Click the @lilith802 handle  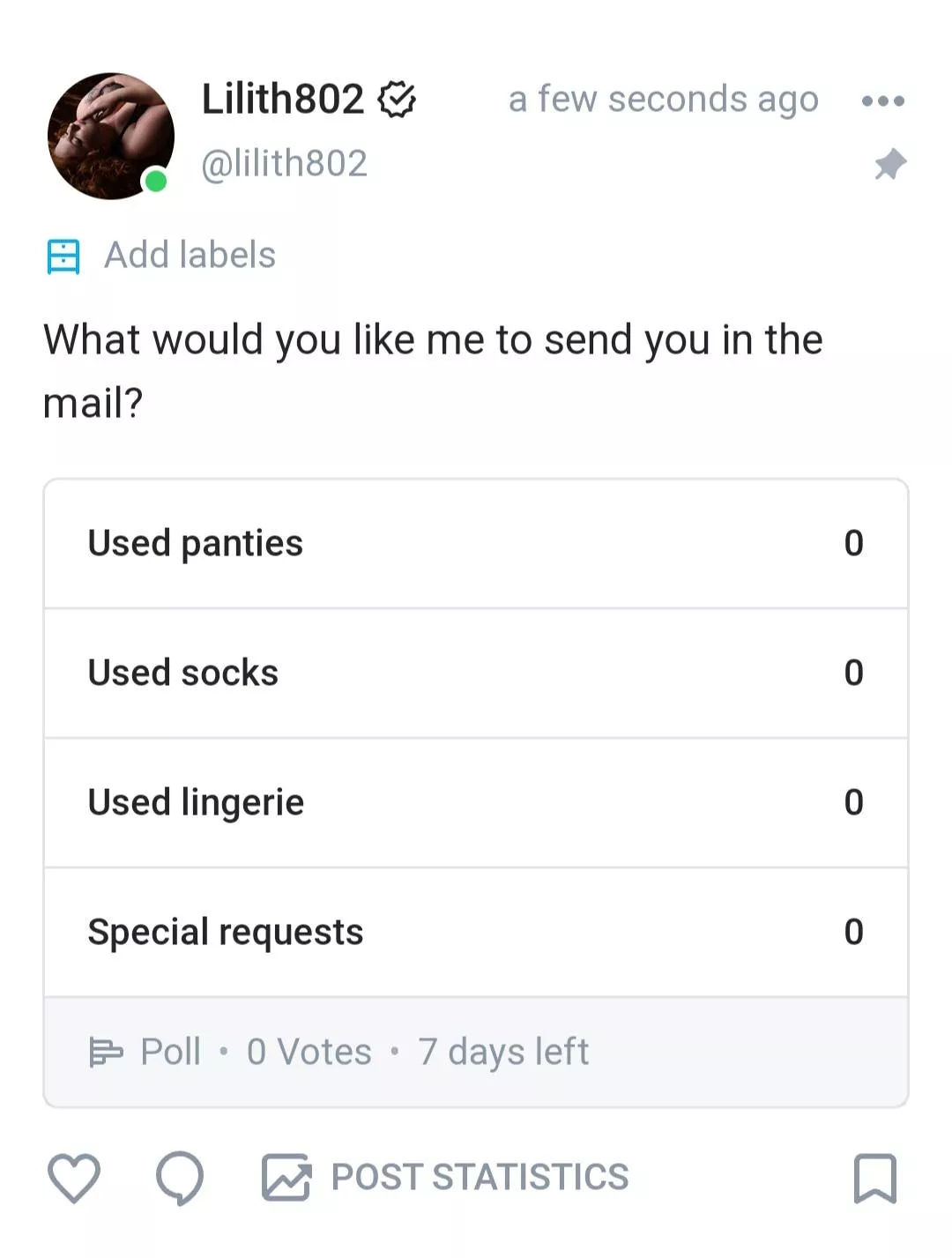click(x=284, y=164)
